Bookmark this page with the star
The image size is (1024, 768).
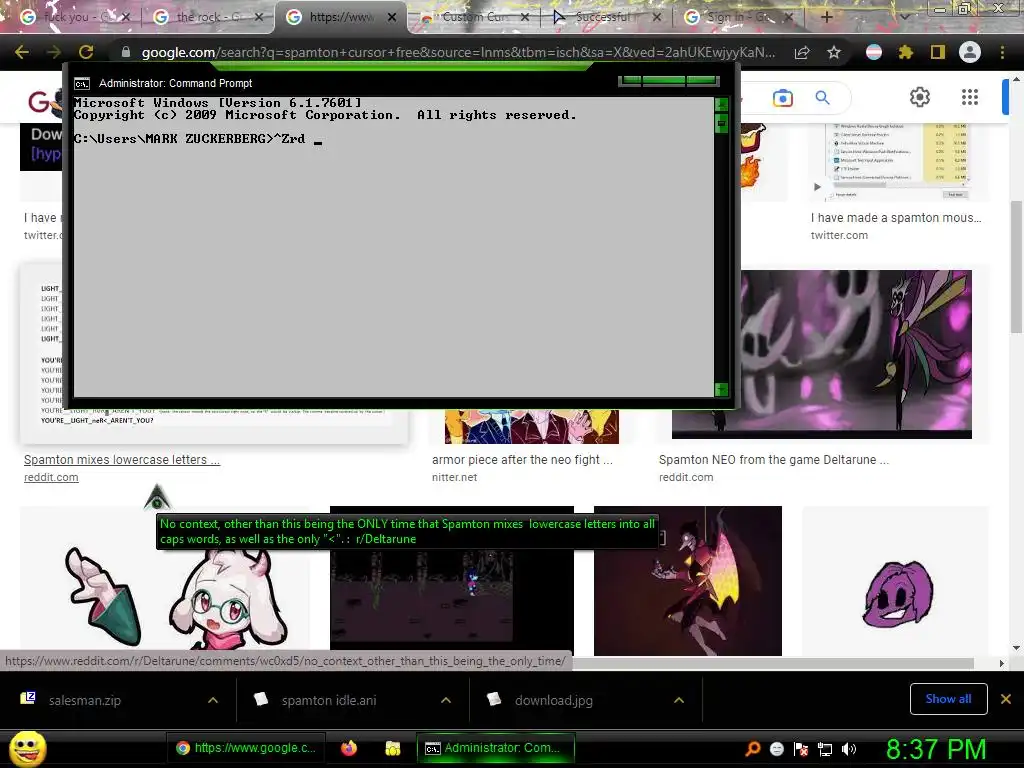pyautogui.click(x=834, y=52)
